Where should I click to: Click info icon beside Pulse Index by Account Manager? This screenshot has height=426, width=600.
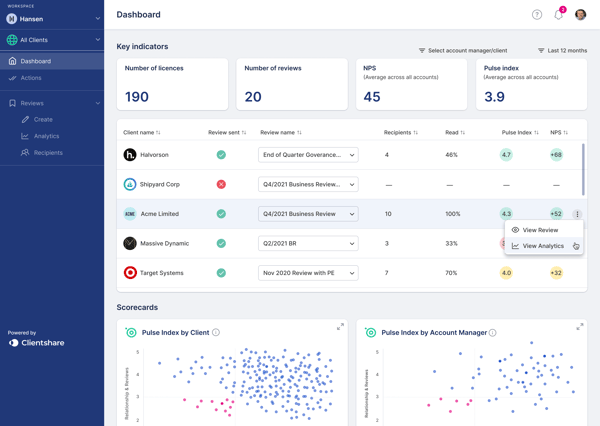tap(492, 333)
